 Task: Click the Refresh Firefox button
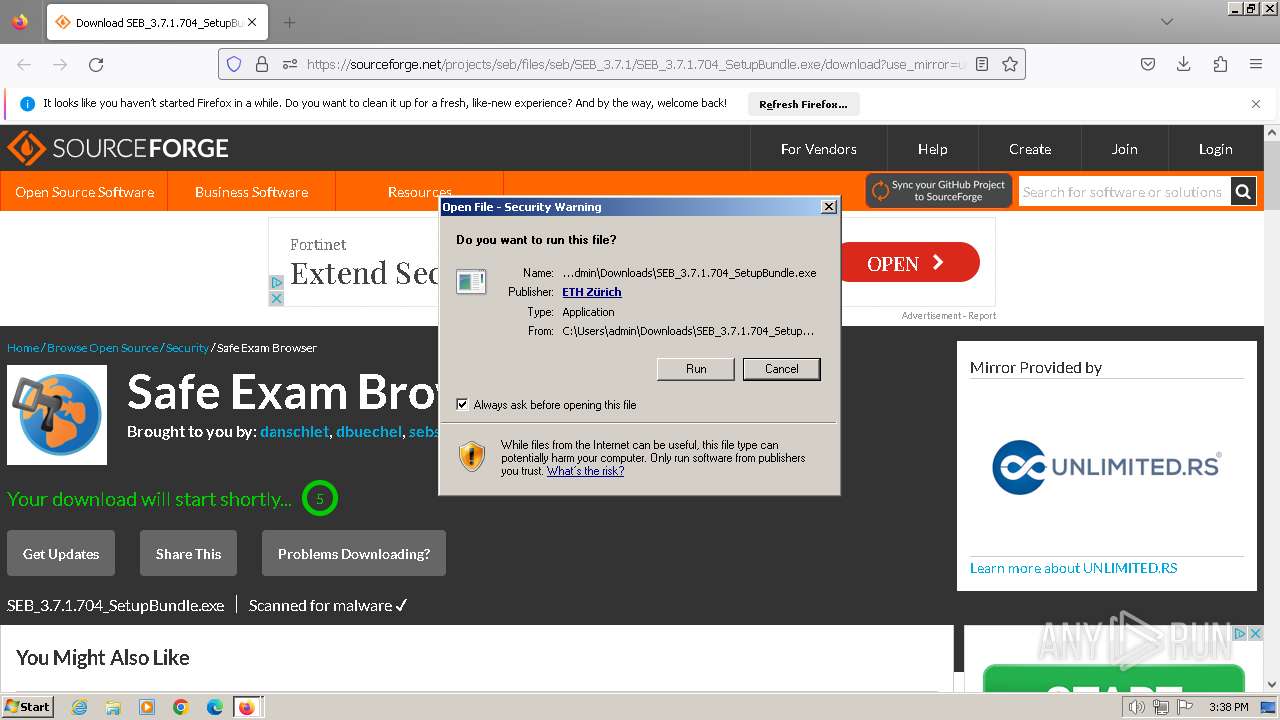803,104
